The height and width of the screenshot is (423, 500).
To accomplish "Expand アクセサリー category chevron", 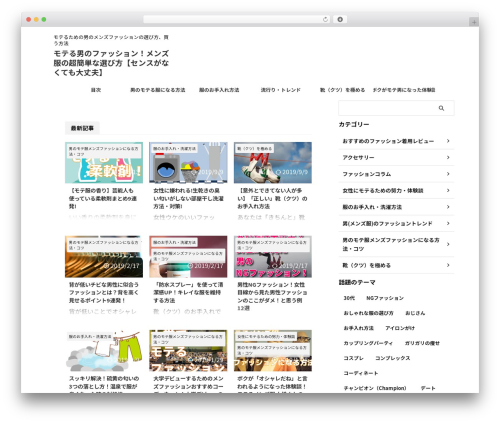I will (448, 157).
